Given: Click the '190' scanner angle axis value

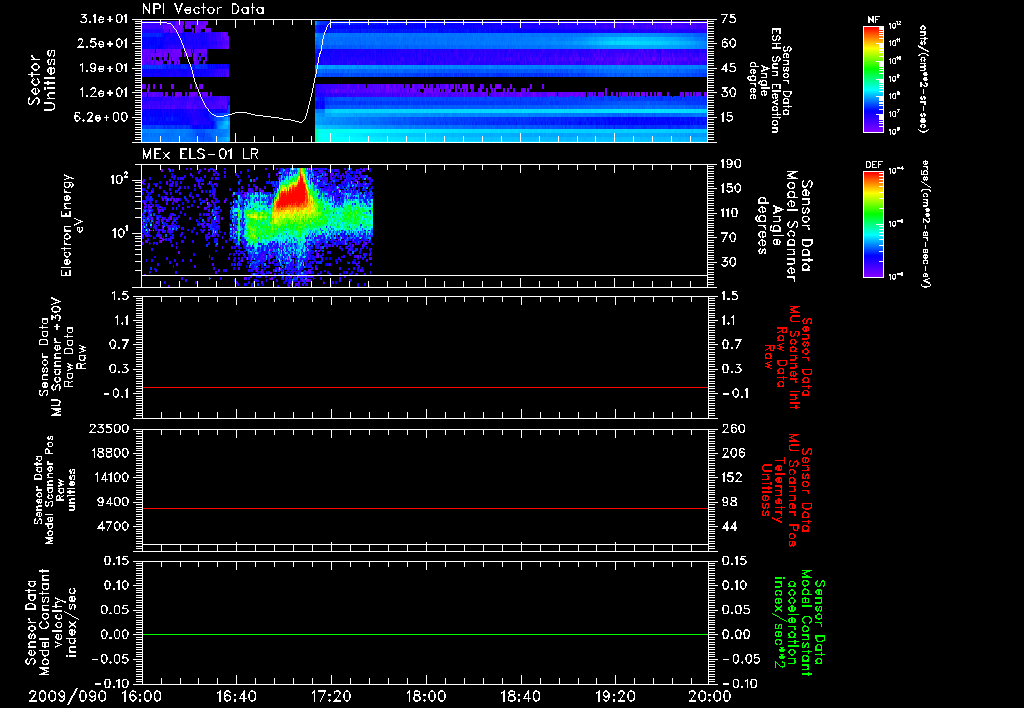Looking at the screenshot, I should pos(731,163).
